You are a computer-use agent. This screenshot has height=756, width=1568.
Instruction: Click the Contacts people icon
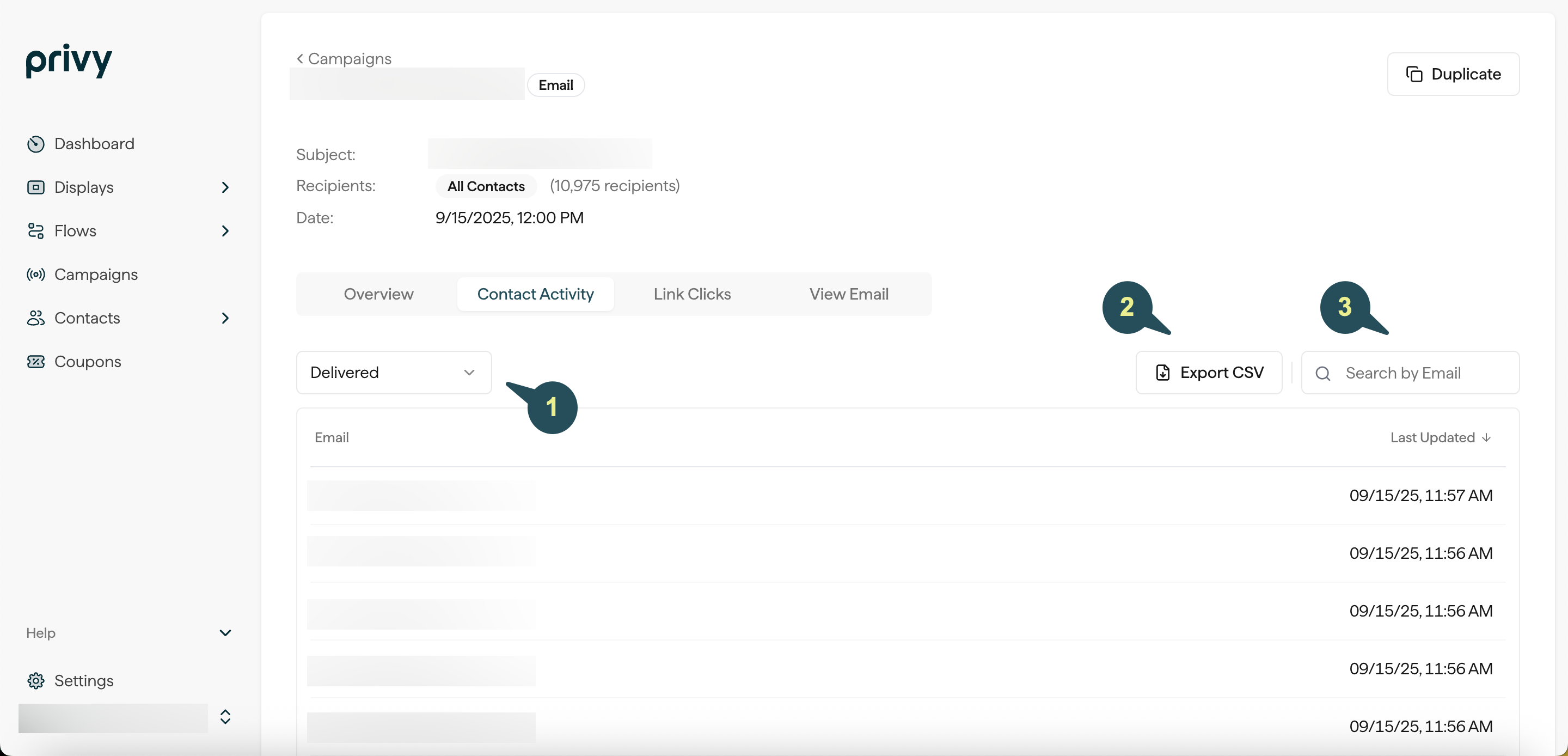pos(36,318)
